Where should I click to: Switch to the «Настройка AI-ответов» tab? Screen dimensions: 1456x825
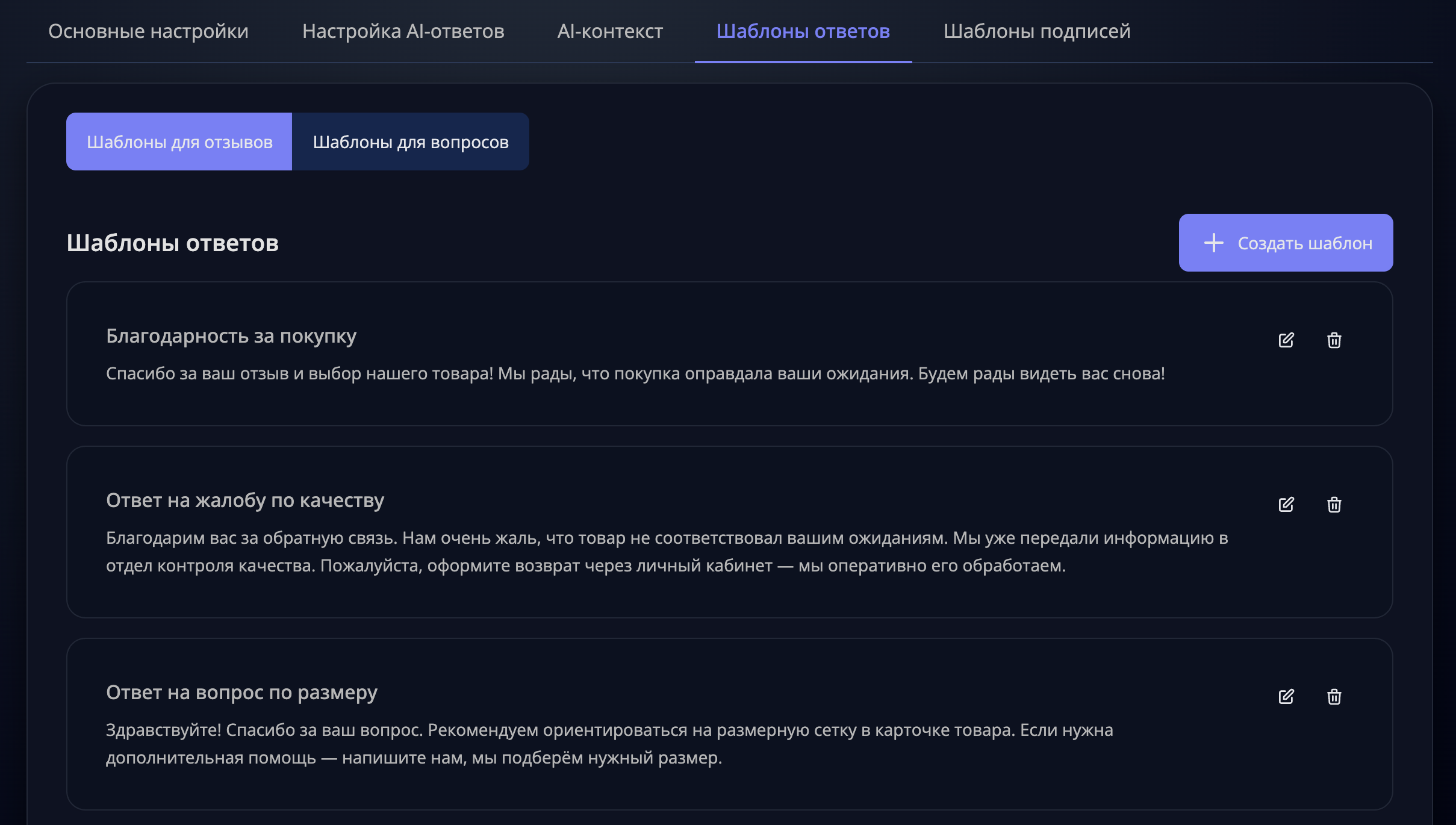404,31
